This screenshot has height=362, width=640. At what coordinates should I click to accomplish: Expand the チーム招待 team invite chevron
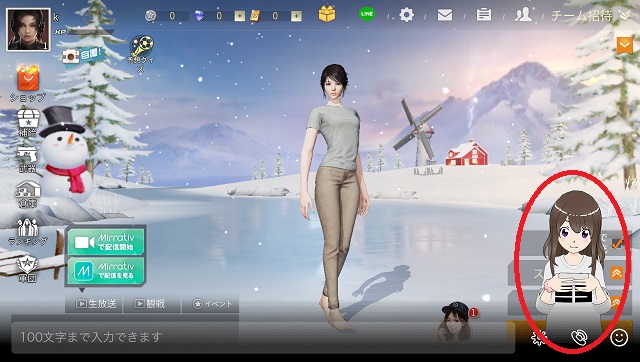click(x=624, y=16)
